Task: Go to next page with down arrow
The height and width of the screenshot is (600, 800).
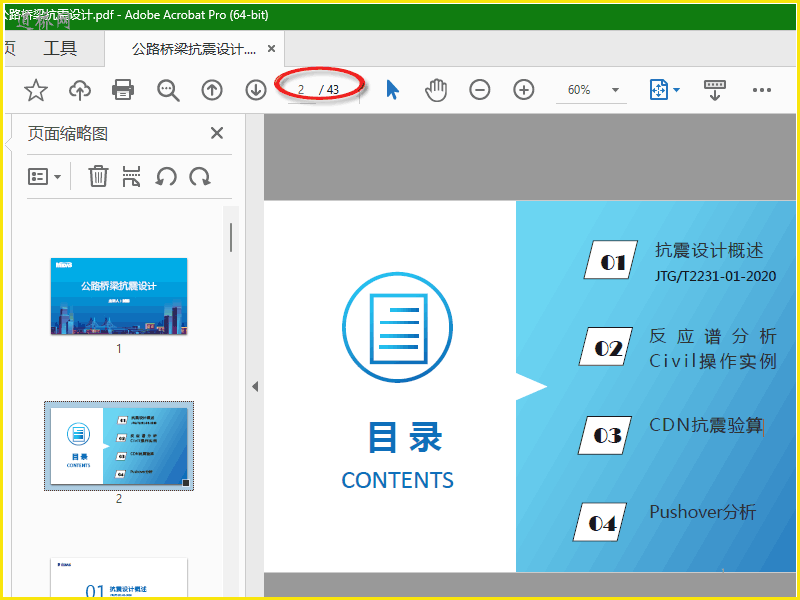Action: coord(256,90)
